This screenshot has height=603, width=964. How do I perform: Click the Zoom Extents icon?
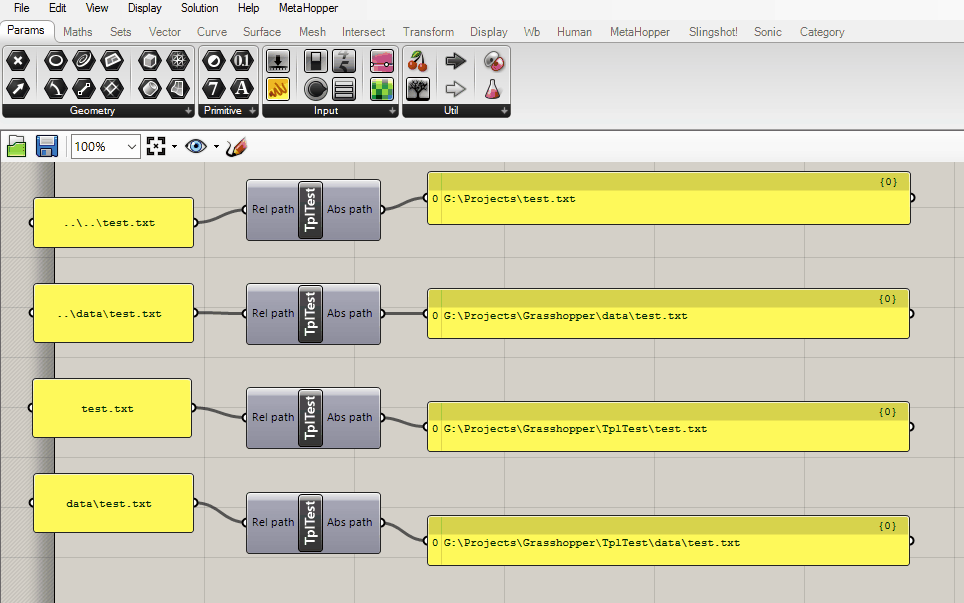click(158, 146)
